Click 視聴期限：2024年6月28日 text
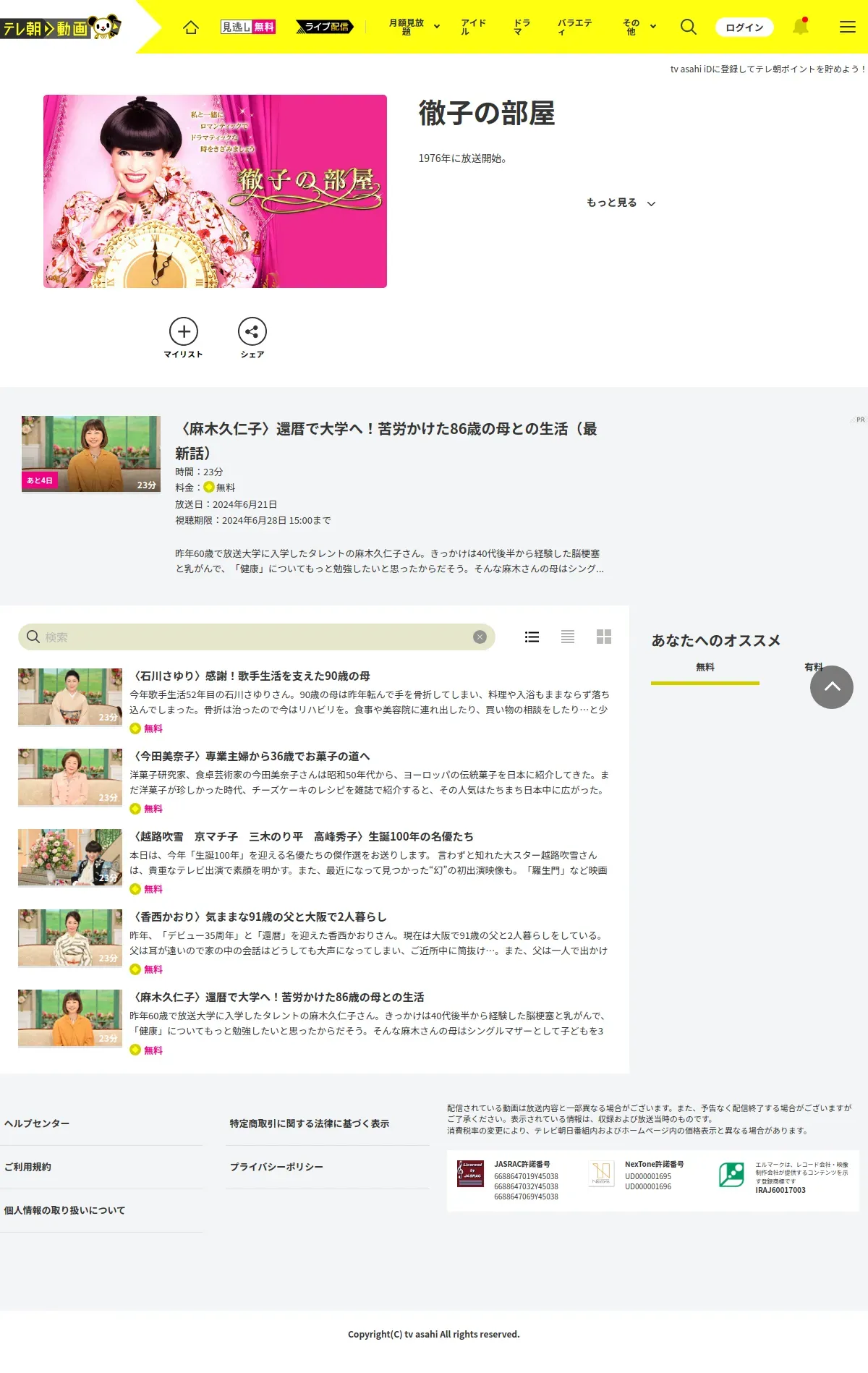 point(253,520)
